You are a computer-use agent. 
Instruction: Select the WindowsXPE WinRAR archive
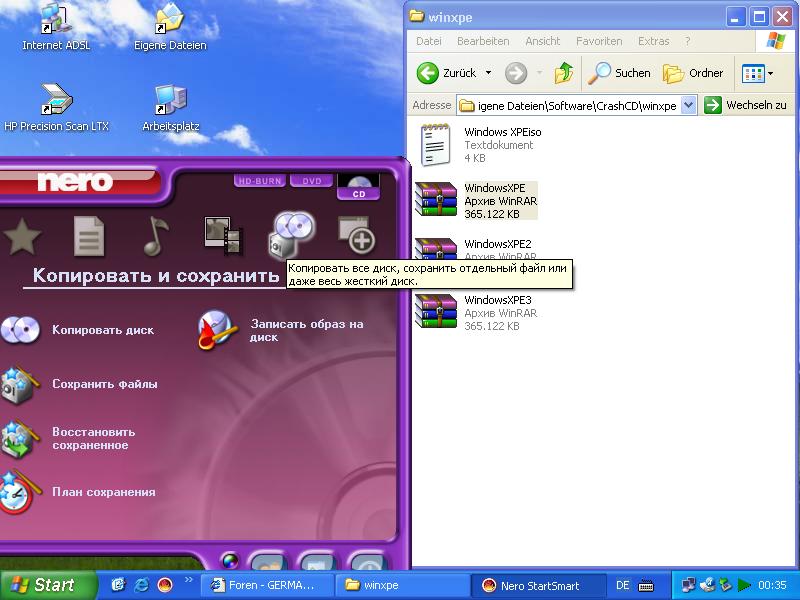point(476,201)
